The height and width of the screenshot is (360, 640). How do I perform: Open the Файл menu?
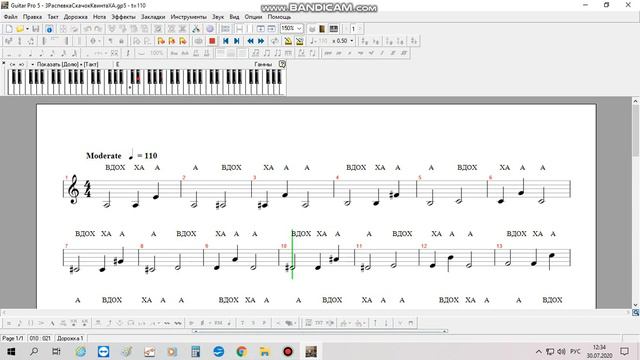(x=11, y=17)
